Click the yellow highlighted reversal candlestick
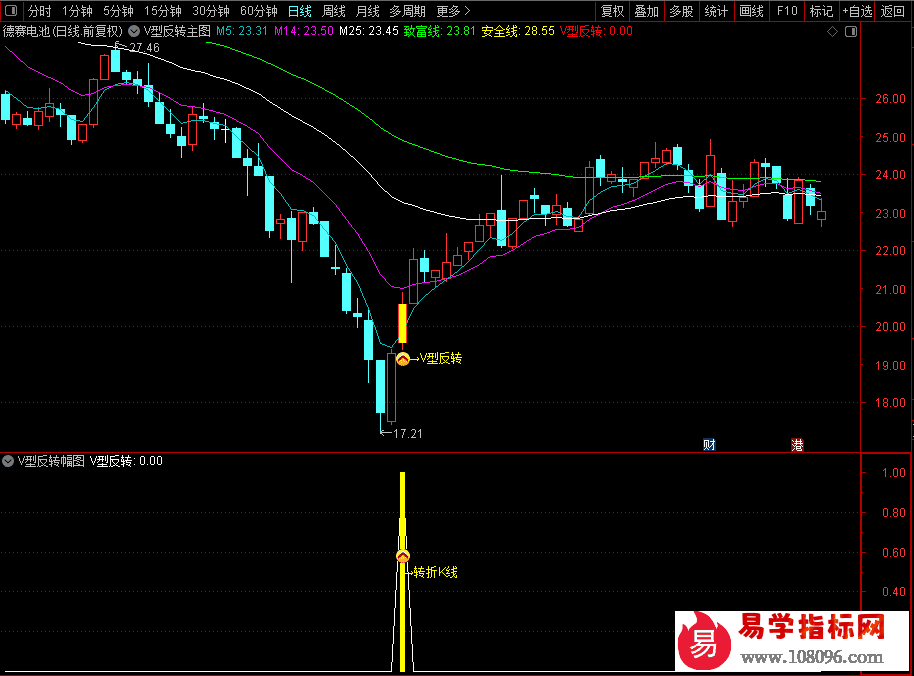This screenshot has height=676, width=914. point(403,323)
